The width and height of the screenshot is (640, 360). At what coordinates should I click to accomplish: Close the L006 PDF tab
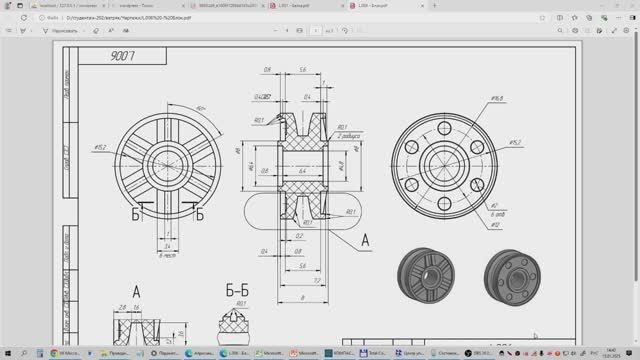coord(422,6)
